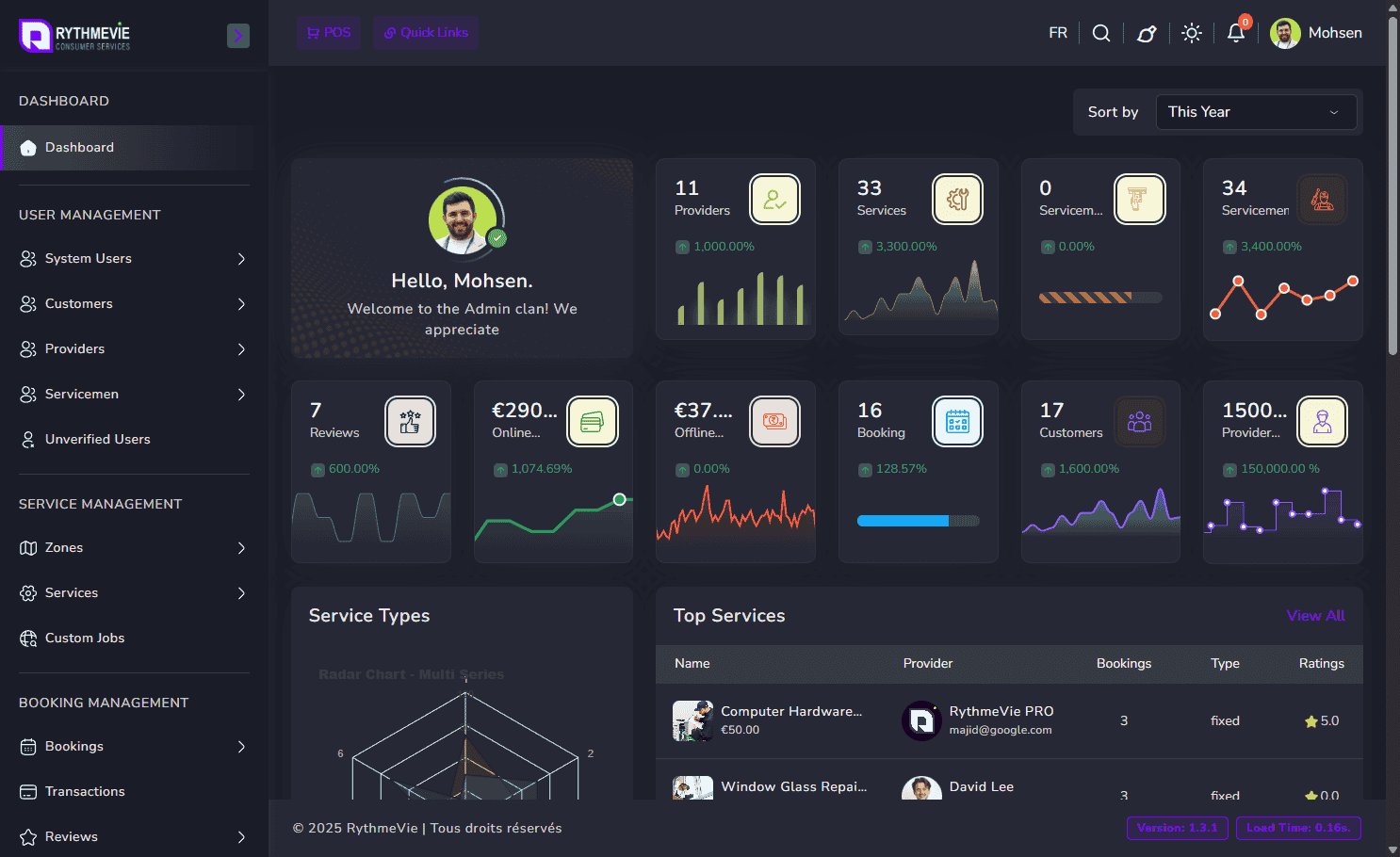Click Version: 1.3.1 badge
This screenshot has height=857, width=1400.
(1177, 829)
